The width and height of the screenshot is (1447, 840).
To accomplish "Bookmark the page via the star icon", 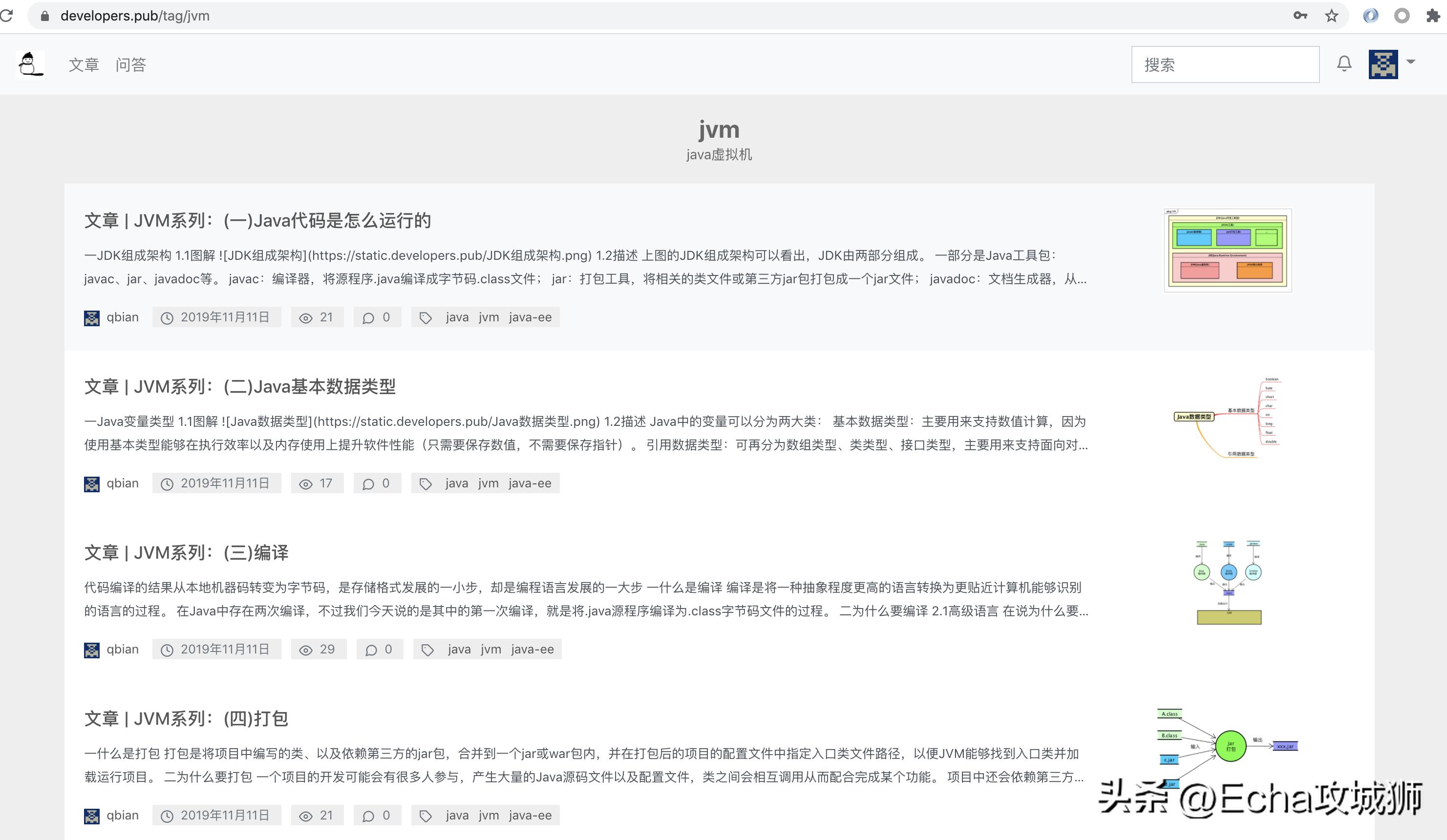I will 1331,16.
